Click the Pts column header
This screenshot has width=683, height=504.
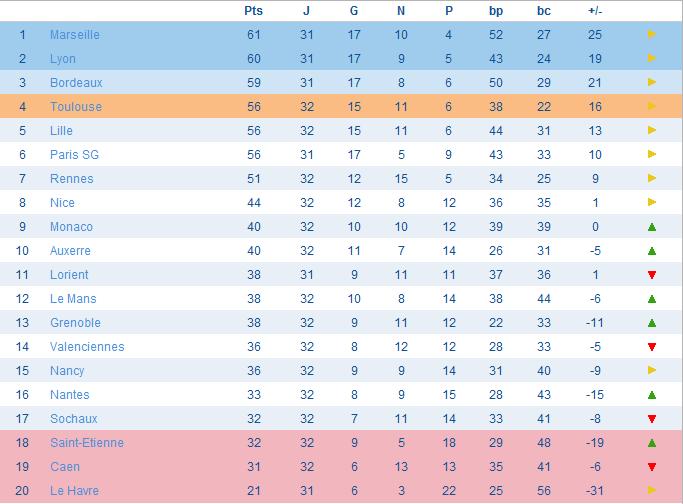click(x=254, y=11)
